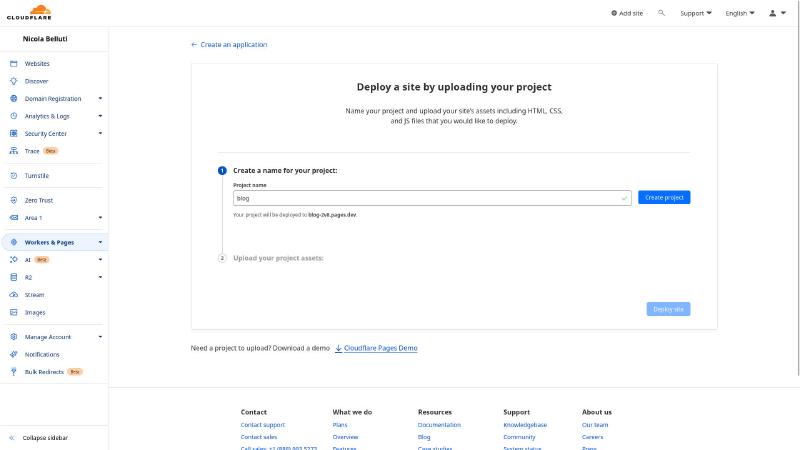Click the Stream cloud icon
The width and height of the screenshot is (800, 450).
click(x=14, y=295)
